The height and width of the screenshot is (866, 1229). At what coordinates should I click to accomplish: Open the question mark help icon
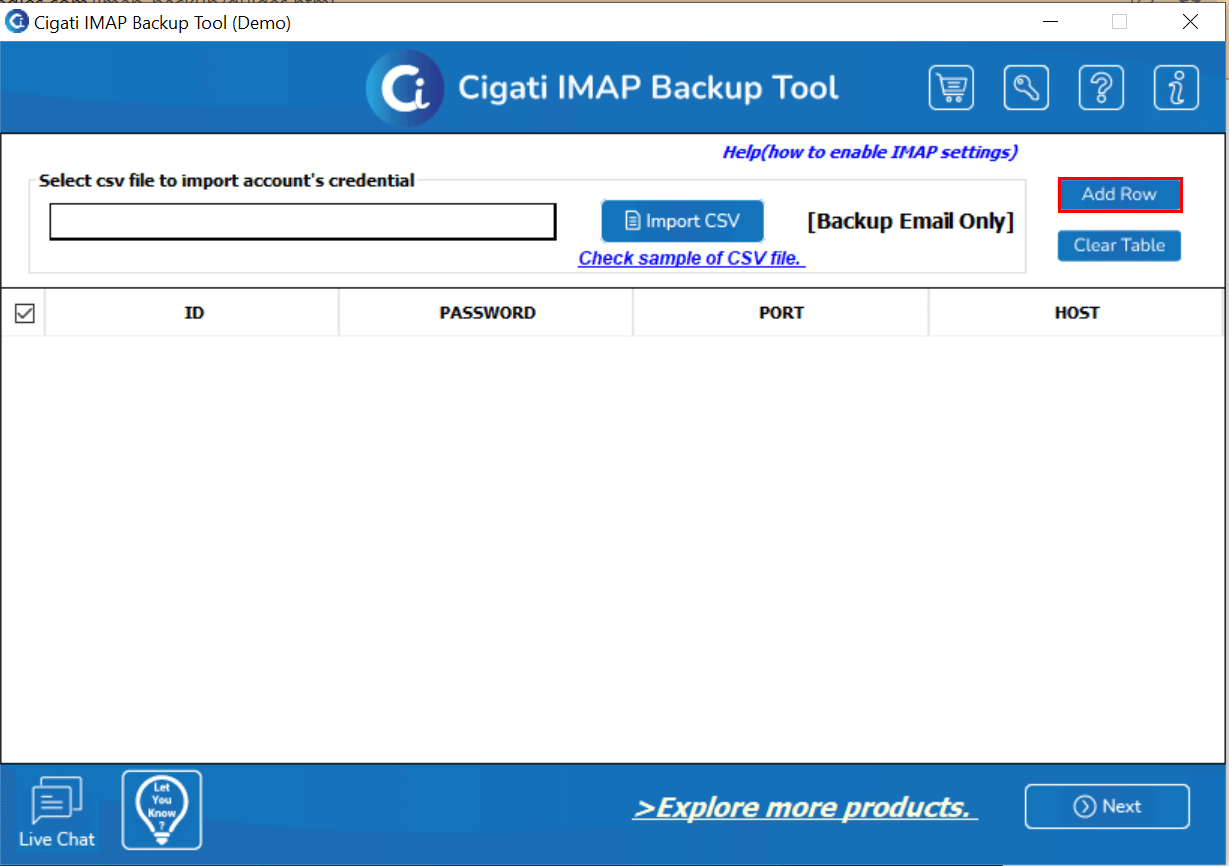(x=1101, y=88)
